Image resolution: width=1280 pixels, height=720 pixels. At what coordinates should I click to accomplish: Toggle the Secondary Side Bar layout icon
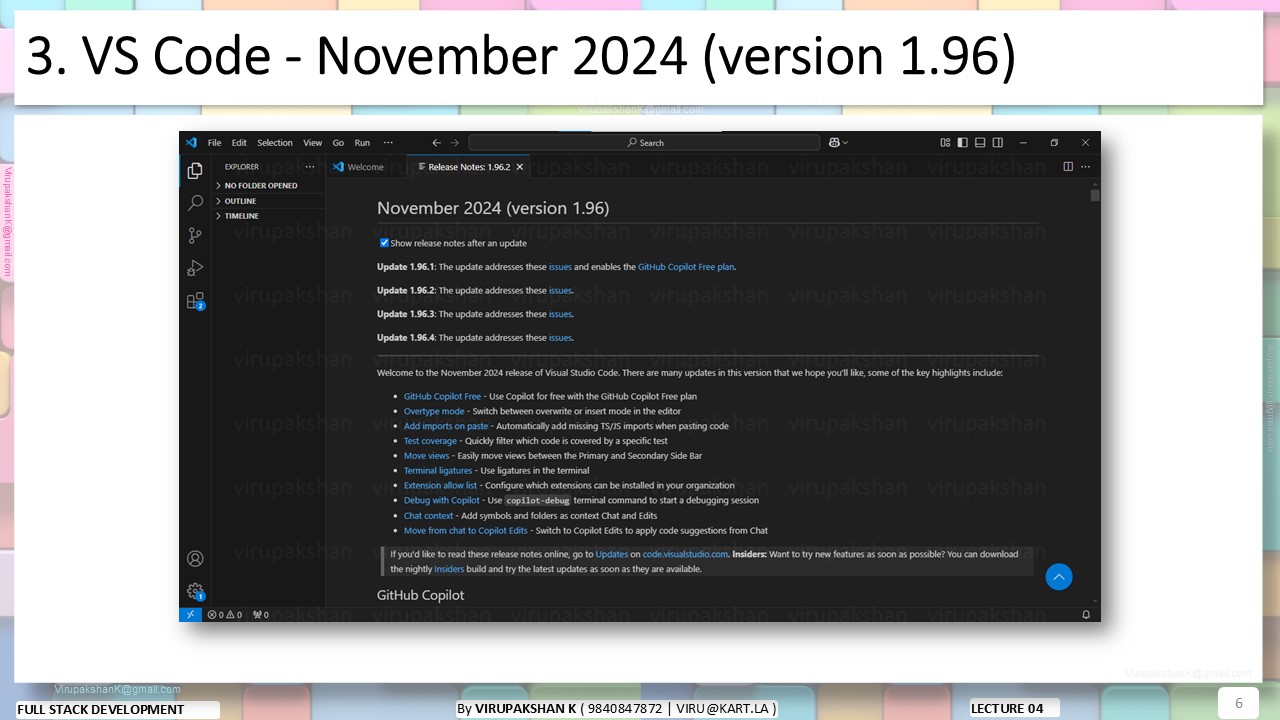[998, 143]
